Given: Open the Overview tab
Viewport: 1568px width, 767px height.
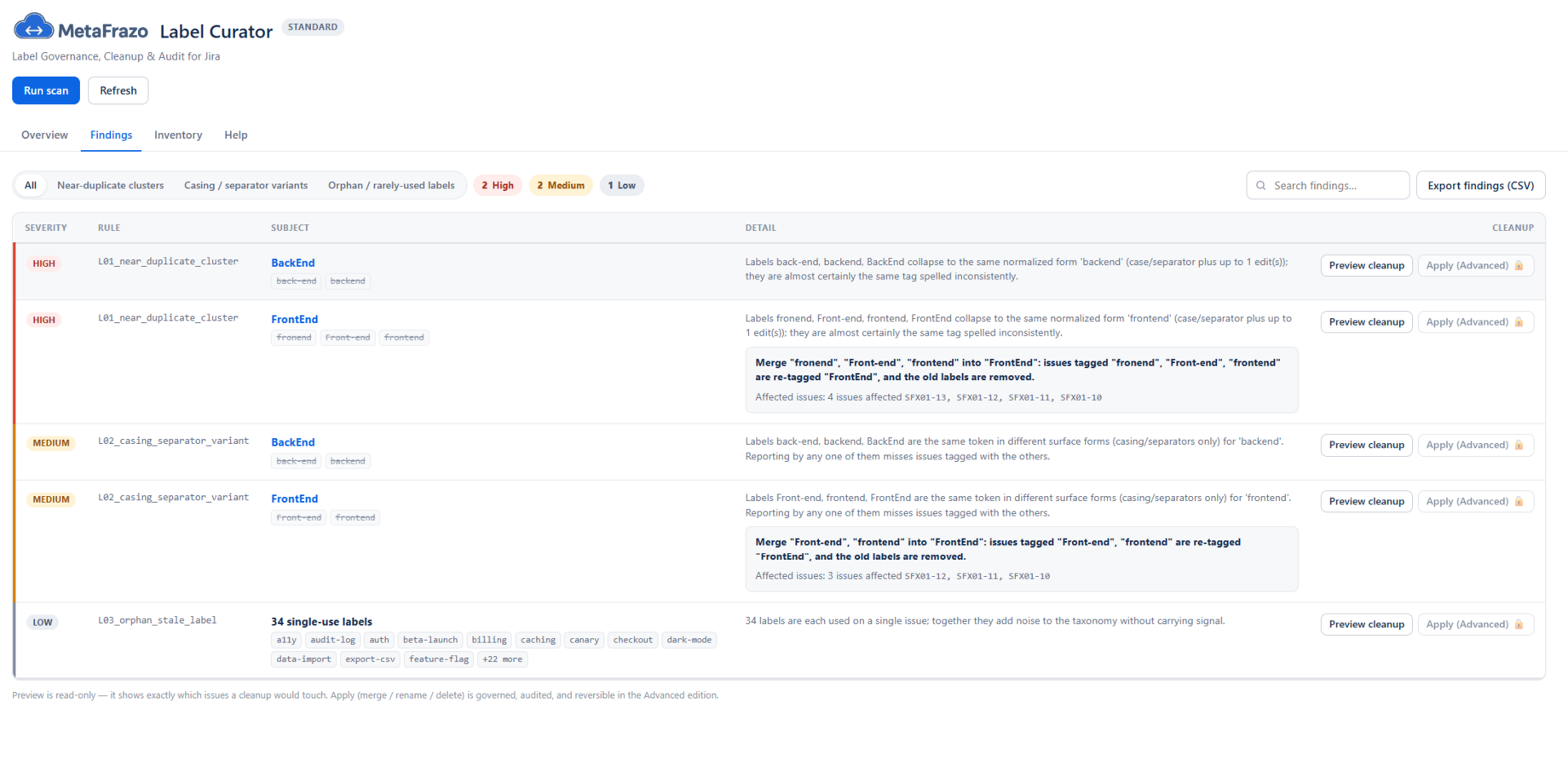Looking at the screenshot, I should [44, 135].
